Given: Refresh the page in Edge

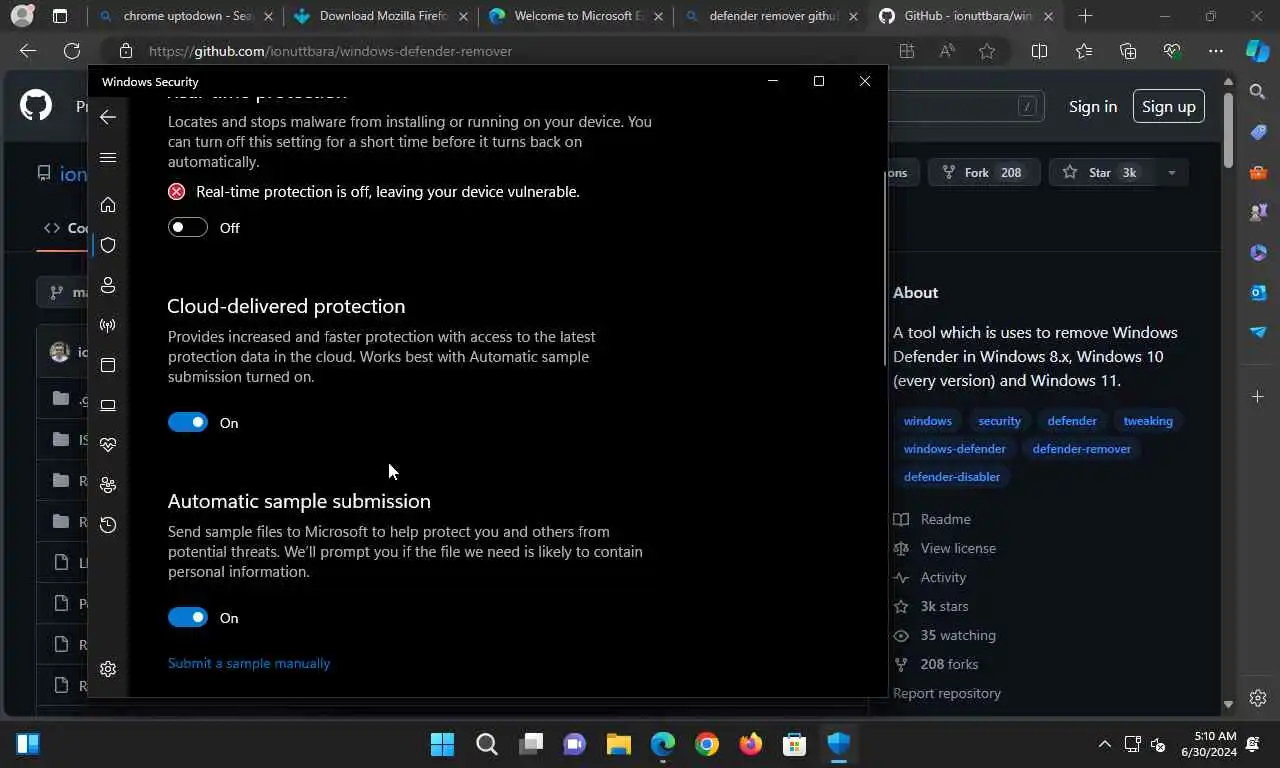Looking at the screenshot, I should tap(71, 51).
